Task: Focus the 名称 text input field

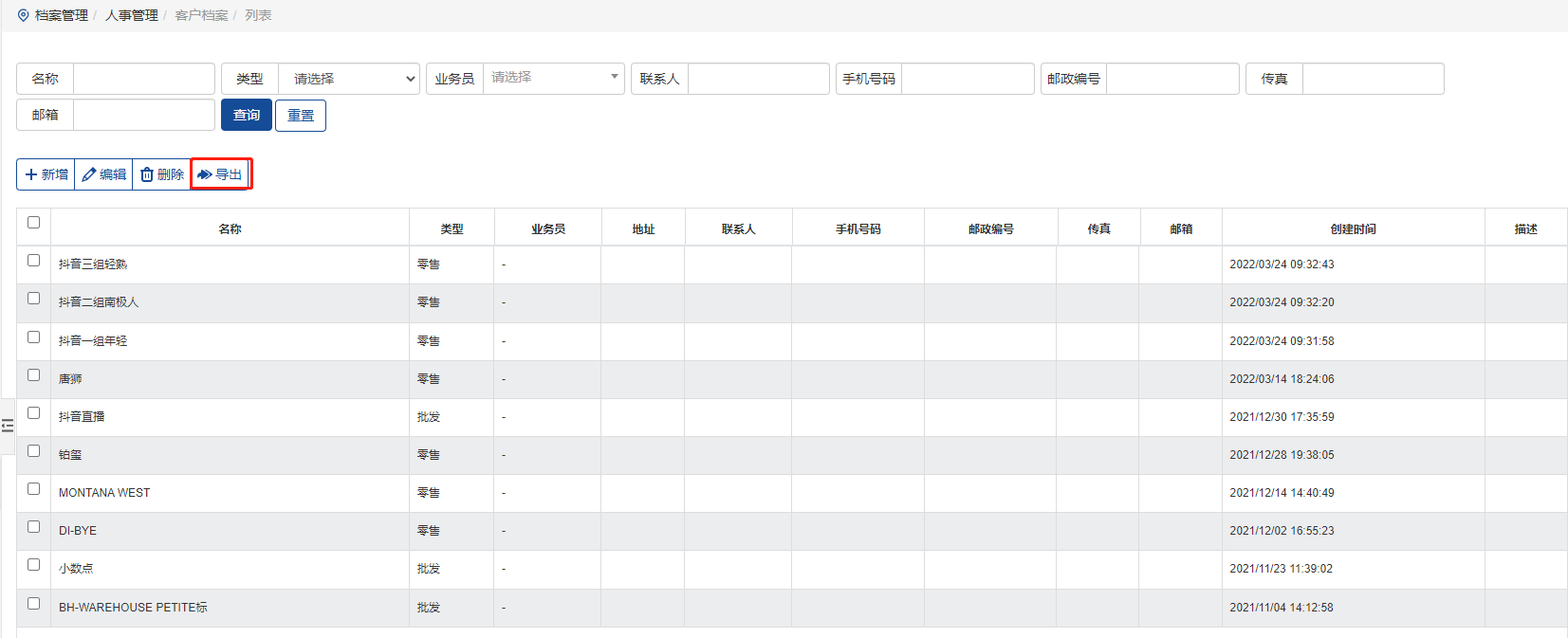Action: coord(143,79)
